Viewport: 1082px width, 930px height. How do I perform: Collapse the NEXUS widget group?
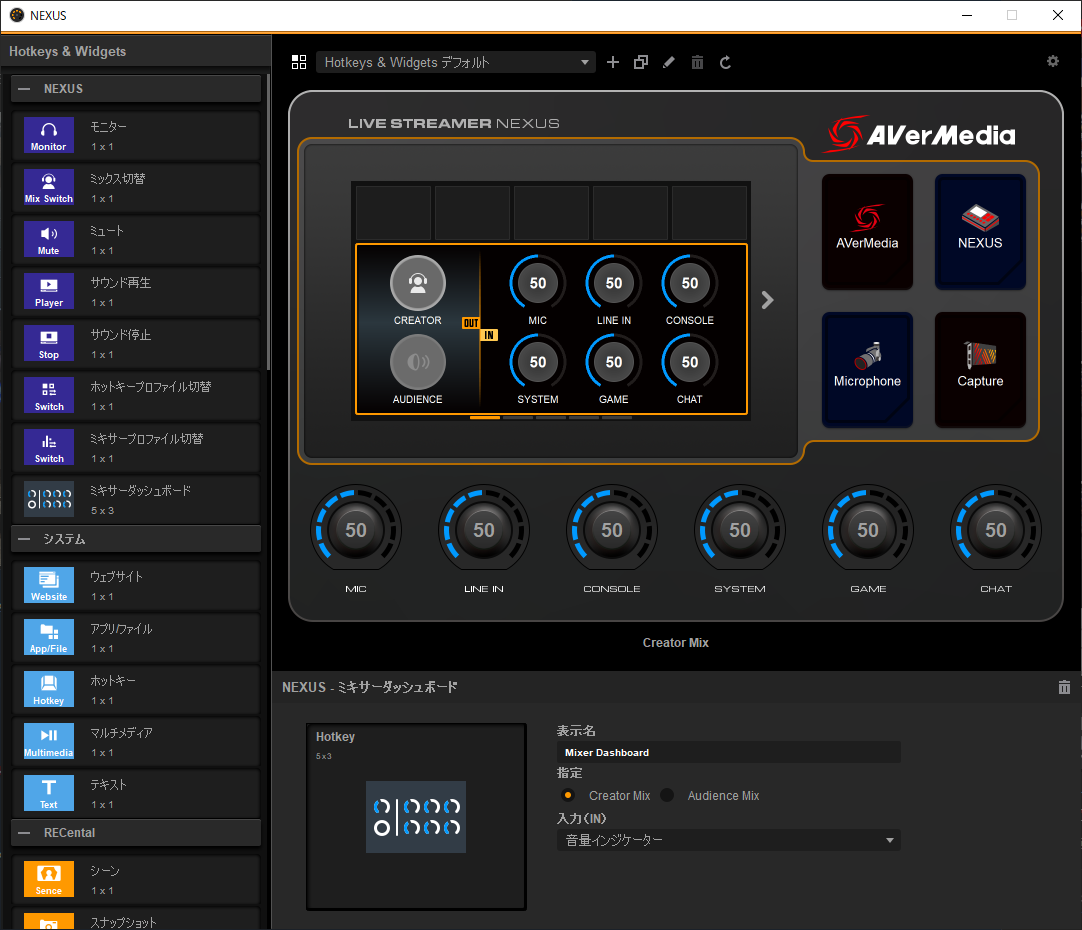(x=24, y=89)
